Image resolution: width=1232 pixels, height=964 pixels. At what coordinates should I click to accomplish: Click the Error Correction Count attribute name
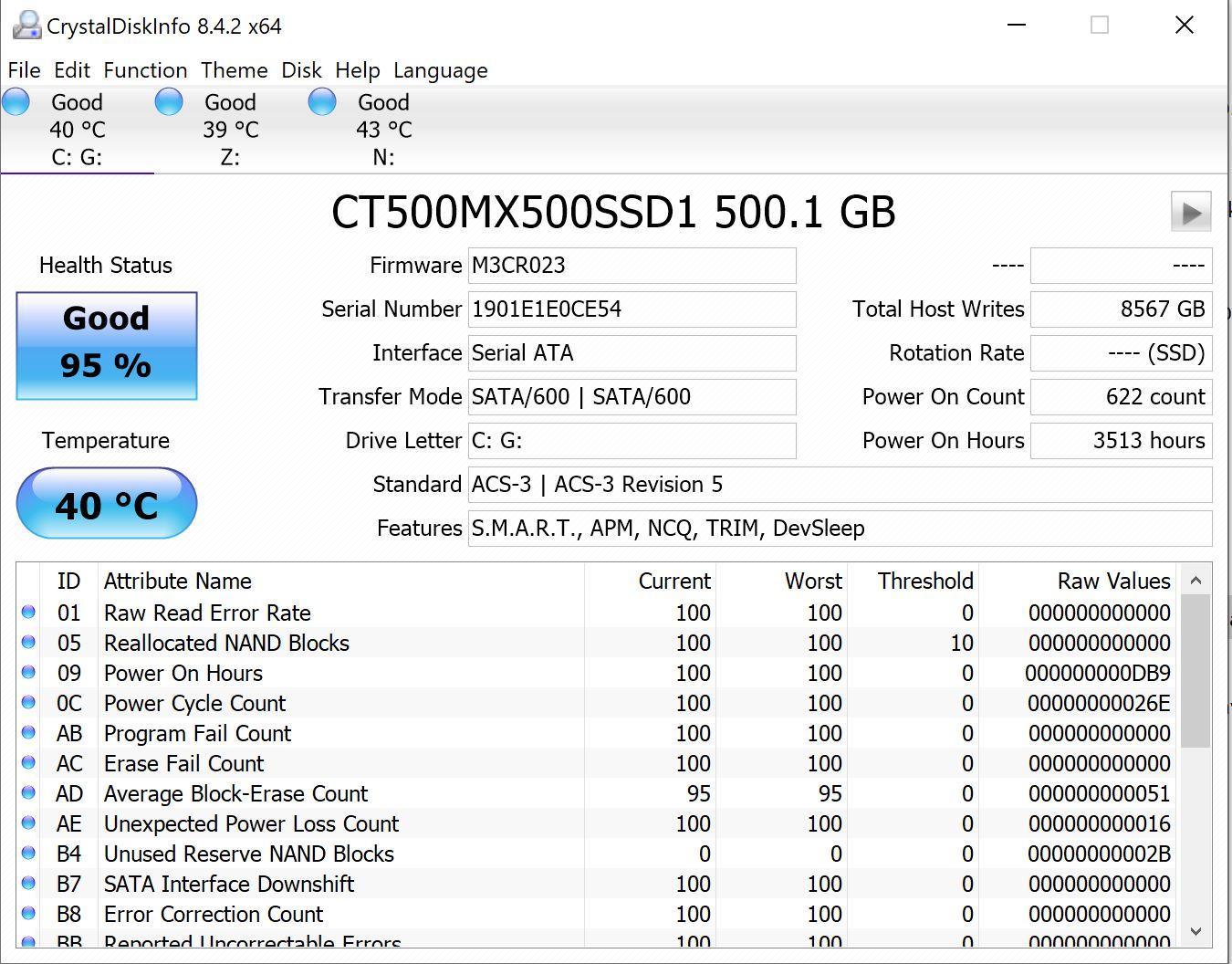[214, 915]
